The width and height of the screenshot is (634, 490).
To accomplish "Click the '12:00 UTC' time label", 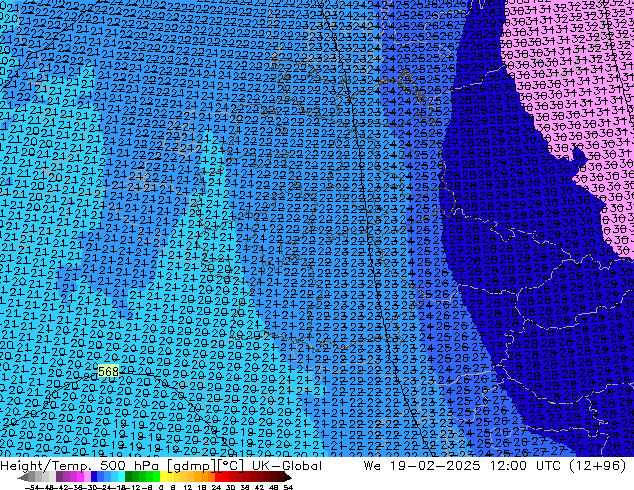I will point(526,466).
